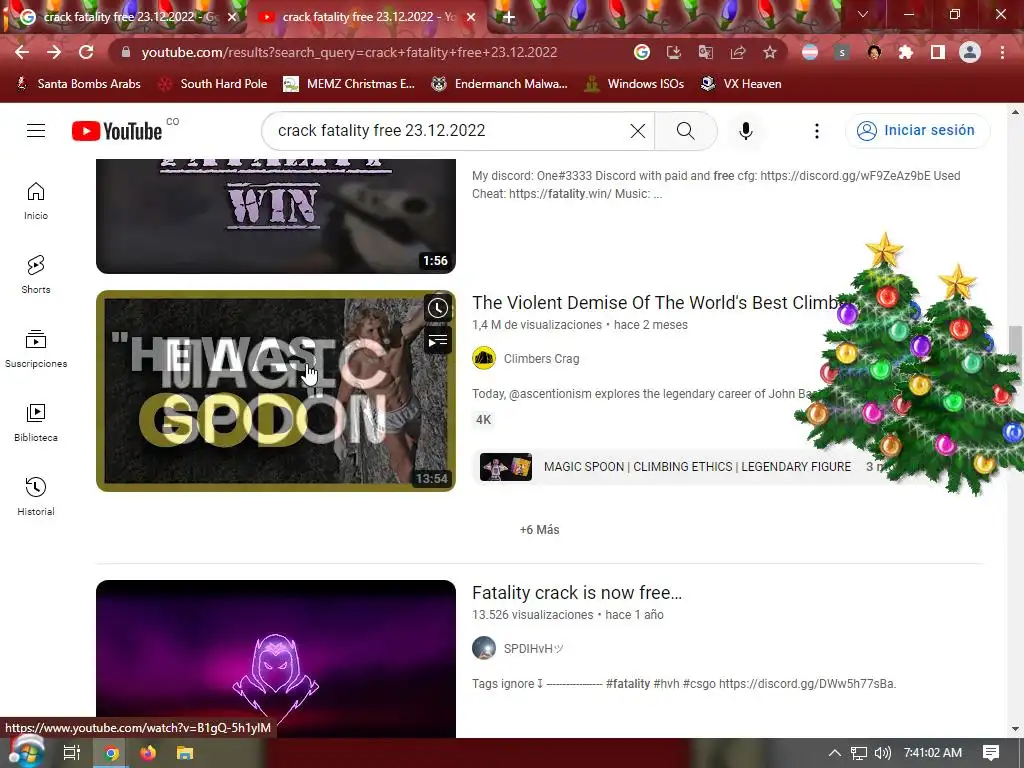Screen dimensions: 1024x768
Task: Play the 1:56 Fatality WIN thumbnail
Action: coord(276,216)
